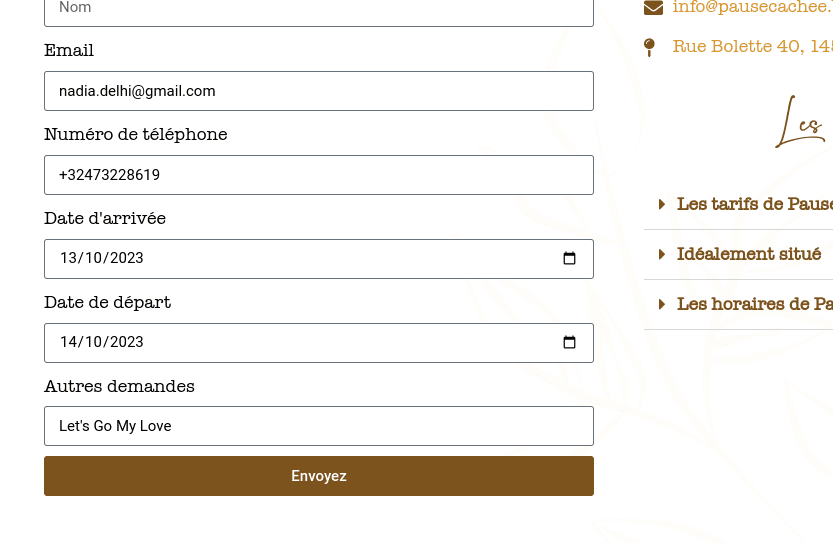Open departure date calendar picker icon

pyautogui.click(x=569, y=342)
